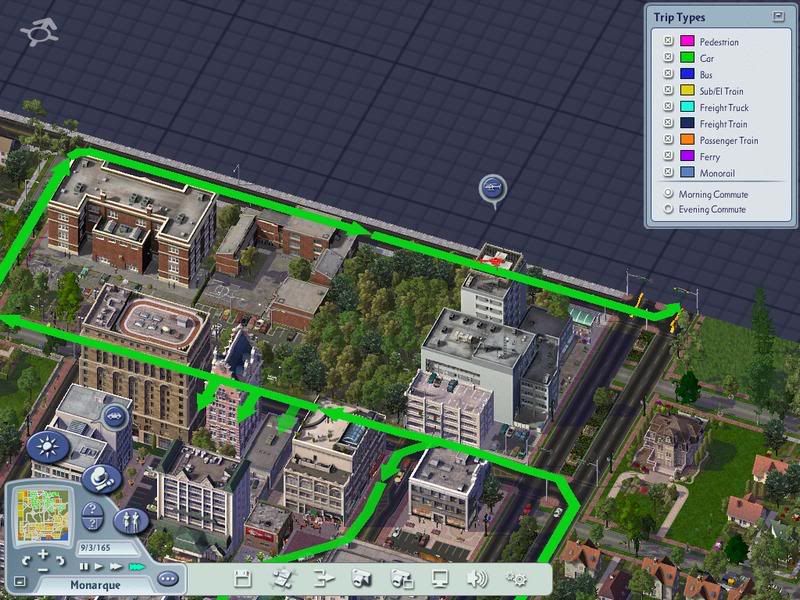Toggle the Car trip type checkbox
Viewport: 800px width, 600px height.
pos(668,57)
